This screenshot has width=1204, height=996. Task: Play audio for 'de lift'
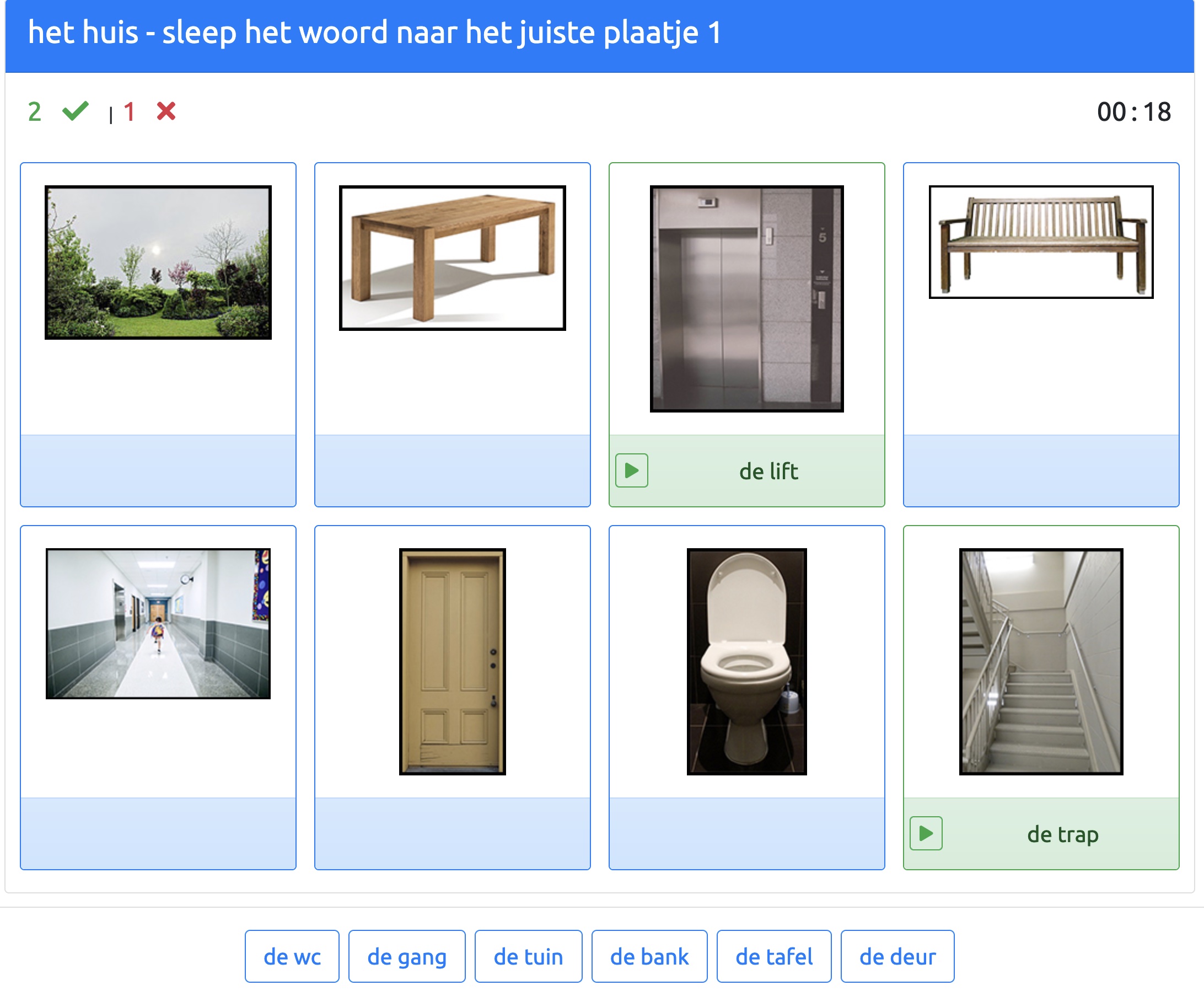(x=631, y=470)
